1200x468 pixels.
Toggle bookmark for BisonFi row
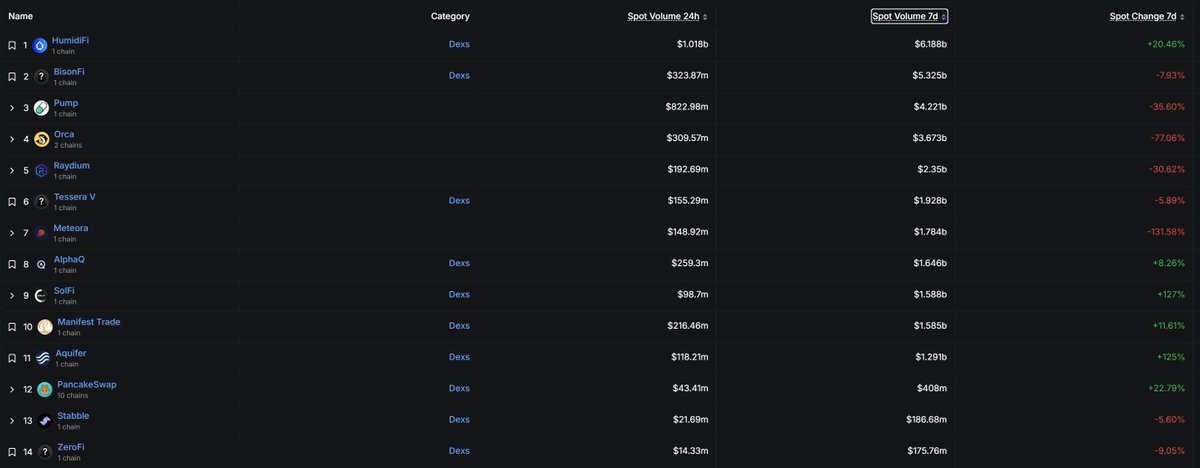(x=12, y=77)
